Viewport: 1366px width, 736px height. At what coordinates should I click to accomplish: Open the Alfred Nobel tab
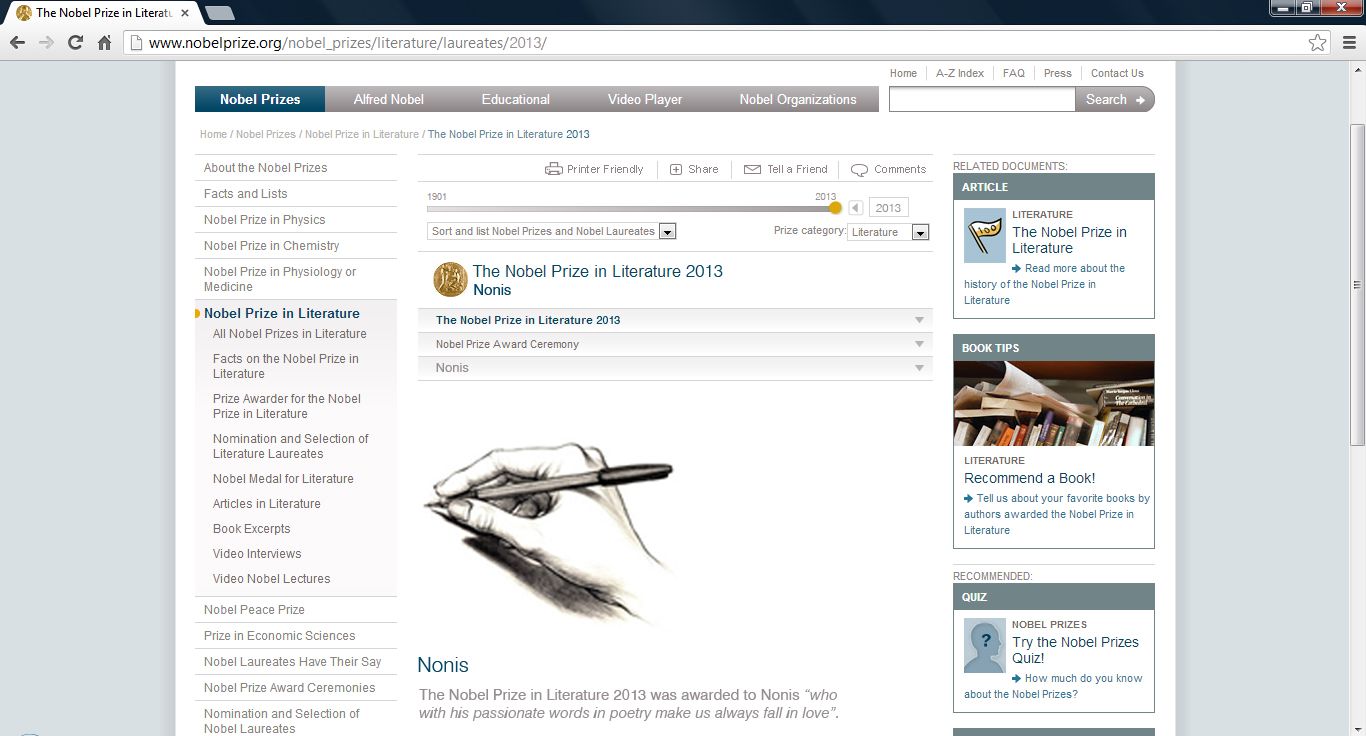(389, 99)
